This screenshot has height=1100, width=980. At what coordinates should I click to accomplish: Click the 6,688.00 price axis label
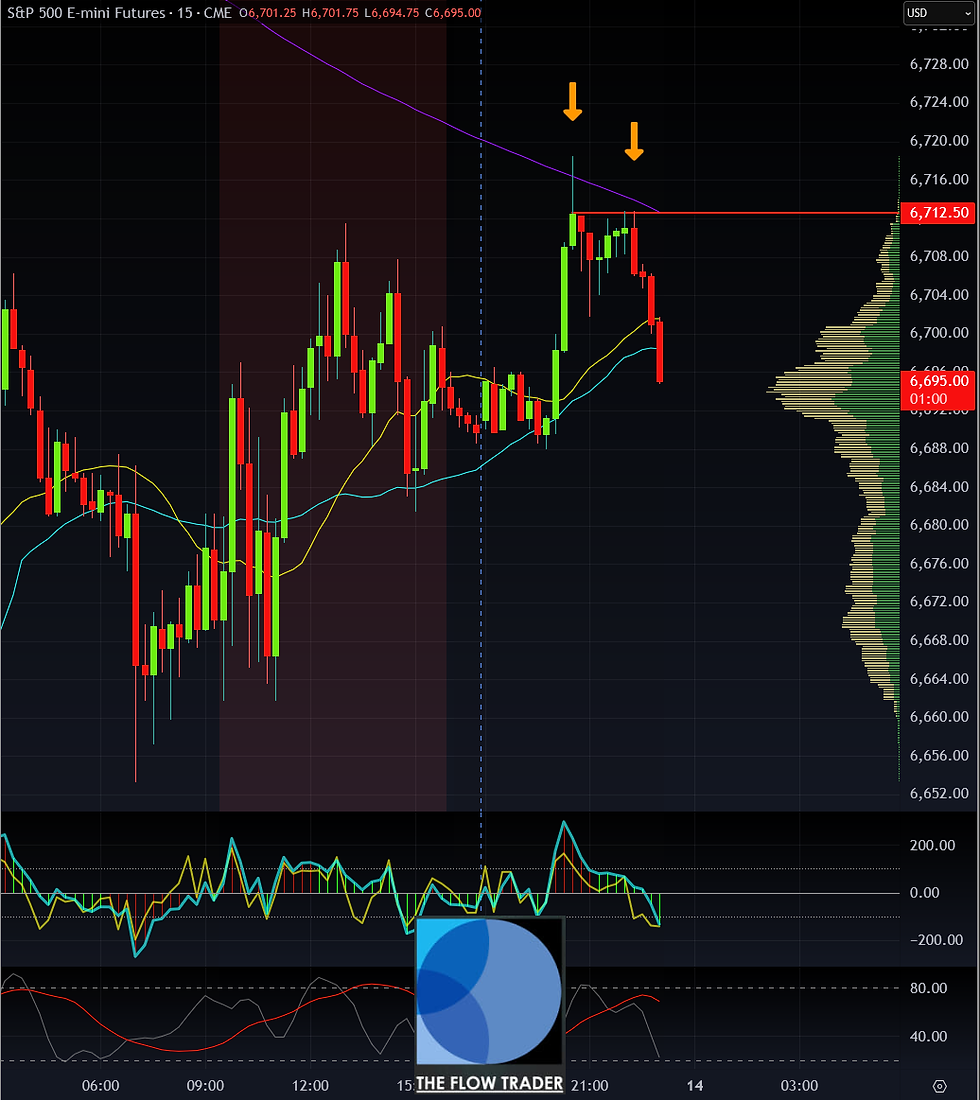click(x=939, y=448)
